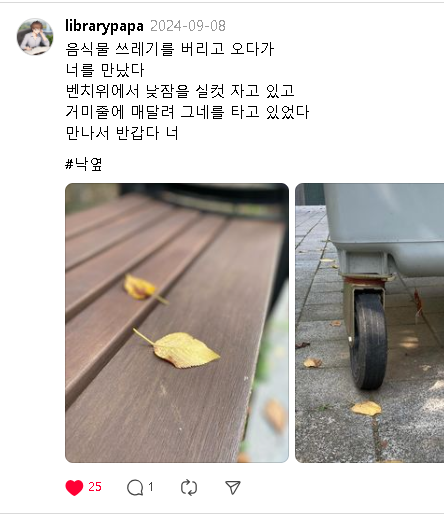Follow the #낙엽 hashtag
Viewport: 444px width, 517px height.
[x=84, y=164]
